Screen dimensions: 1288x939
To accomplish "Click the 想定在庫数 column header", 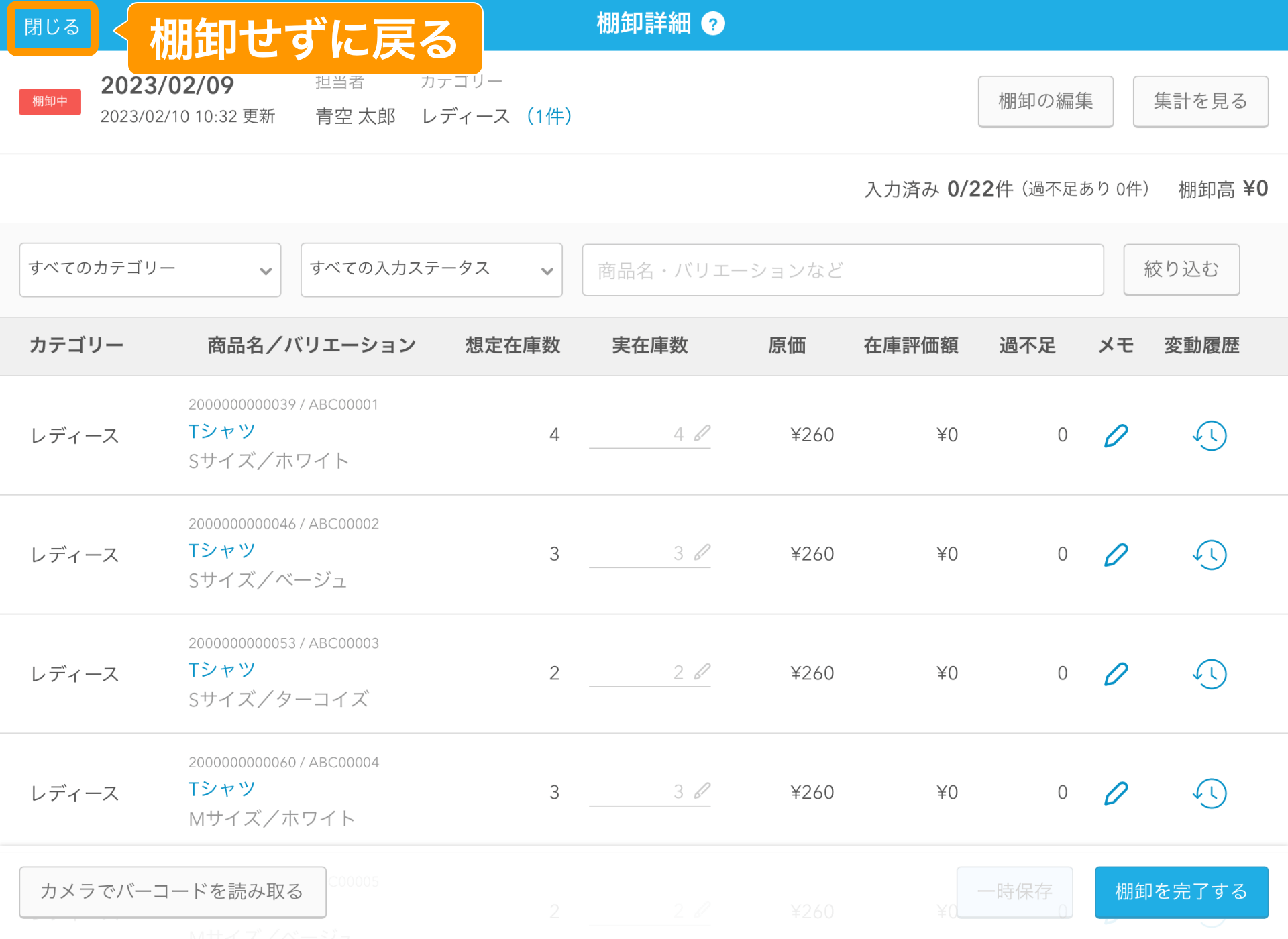I will (513, 345).
